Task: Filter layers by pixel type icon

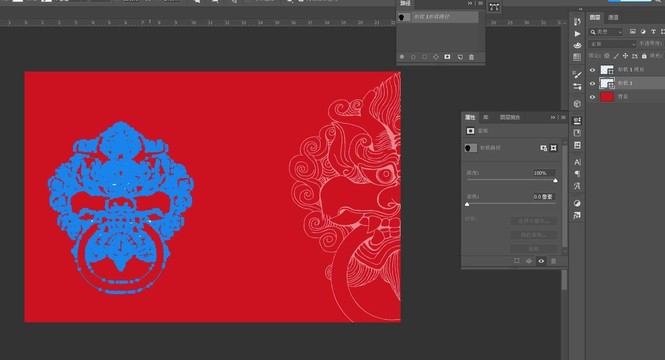Action: 633,32
